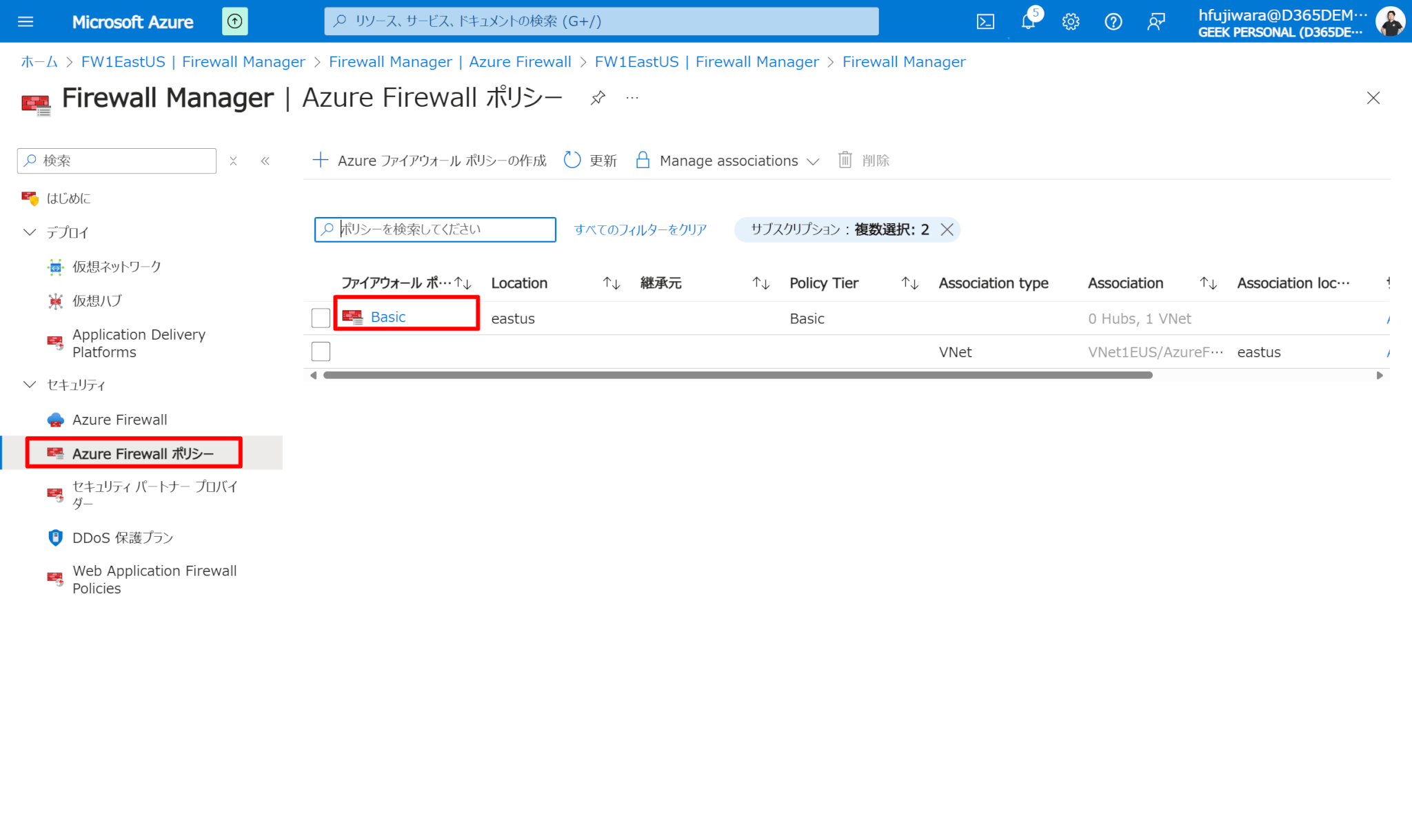Open Firewall Manager | Azure Firewall breadcrumb

(450, 62)
